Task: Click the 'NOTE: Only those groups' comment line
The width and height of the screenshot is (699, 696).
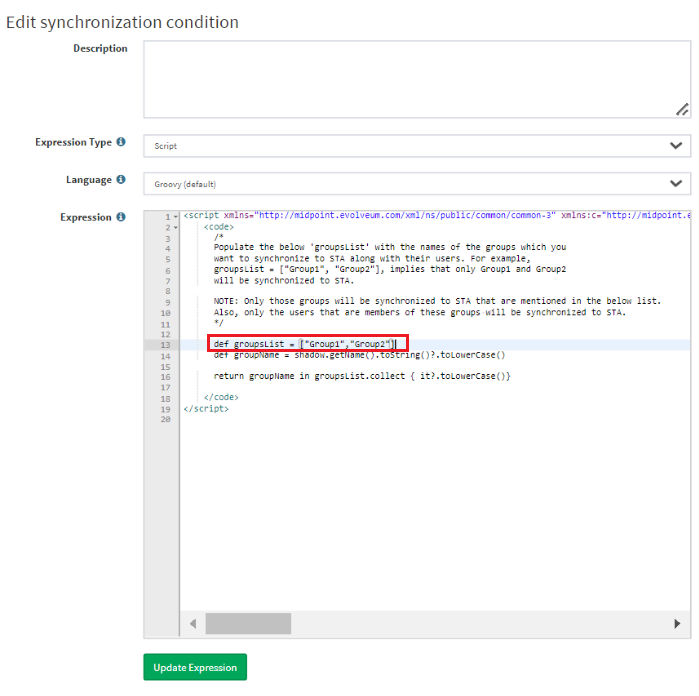Action: (x=437, y=301)
